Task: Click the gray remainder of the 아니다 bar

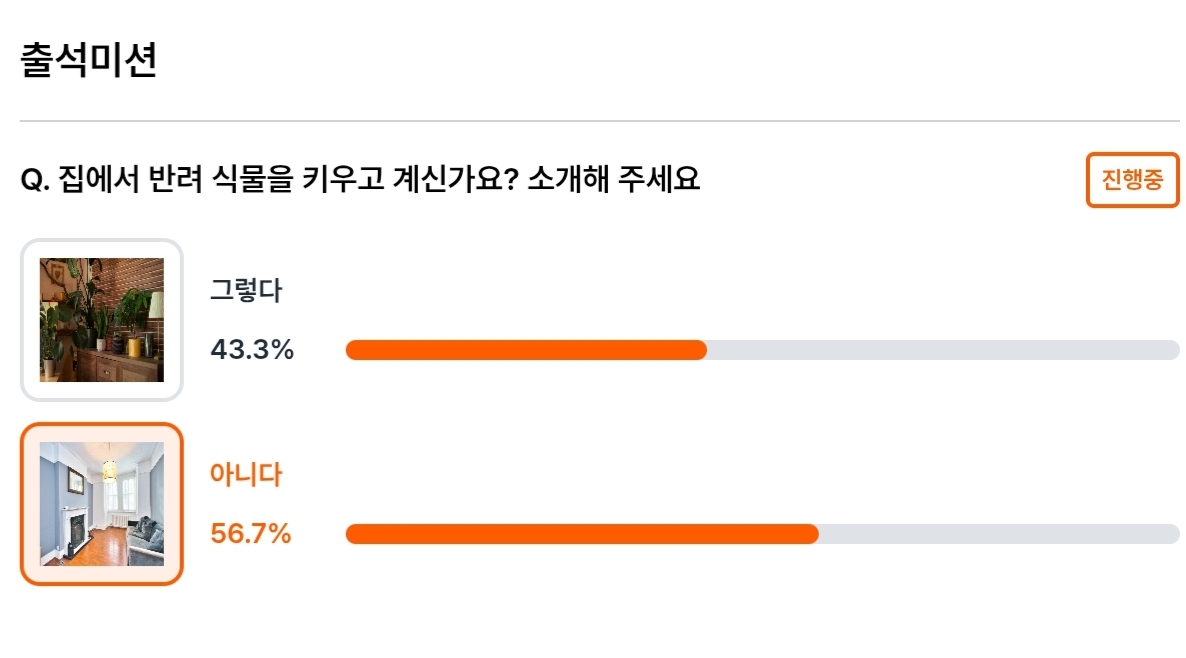Action: (x=999, y=534)
